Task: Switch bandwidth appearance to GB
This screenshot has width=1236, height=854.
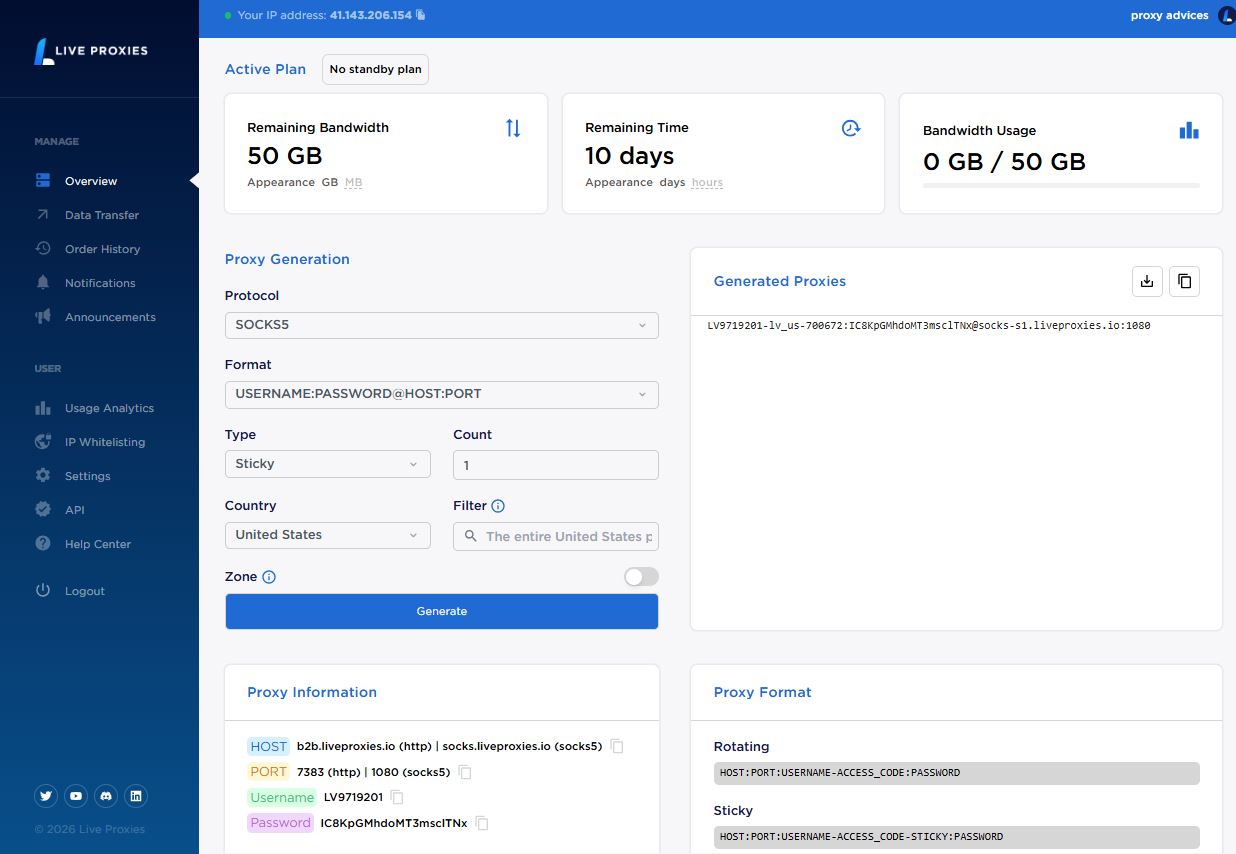Action: click(x=330, y=183)
